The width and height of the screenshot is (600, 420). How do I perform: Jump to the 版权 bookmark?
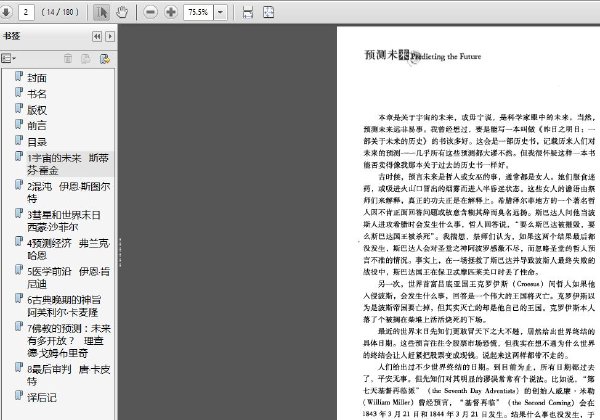pyautogui.click(x=37, y=110)
